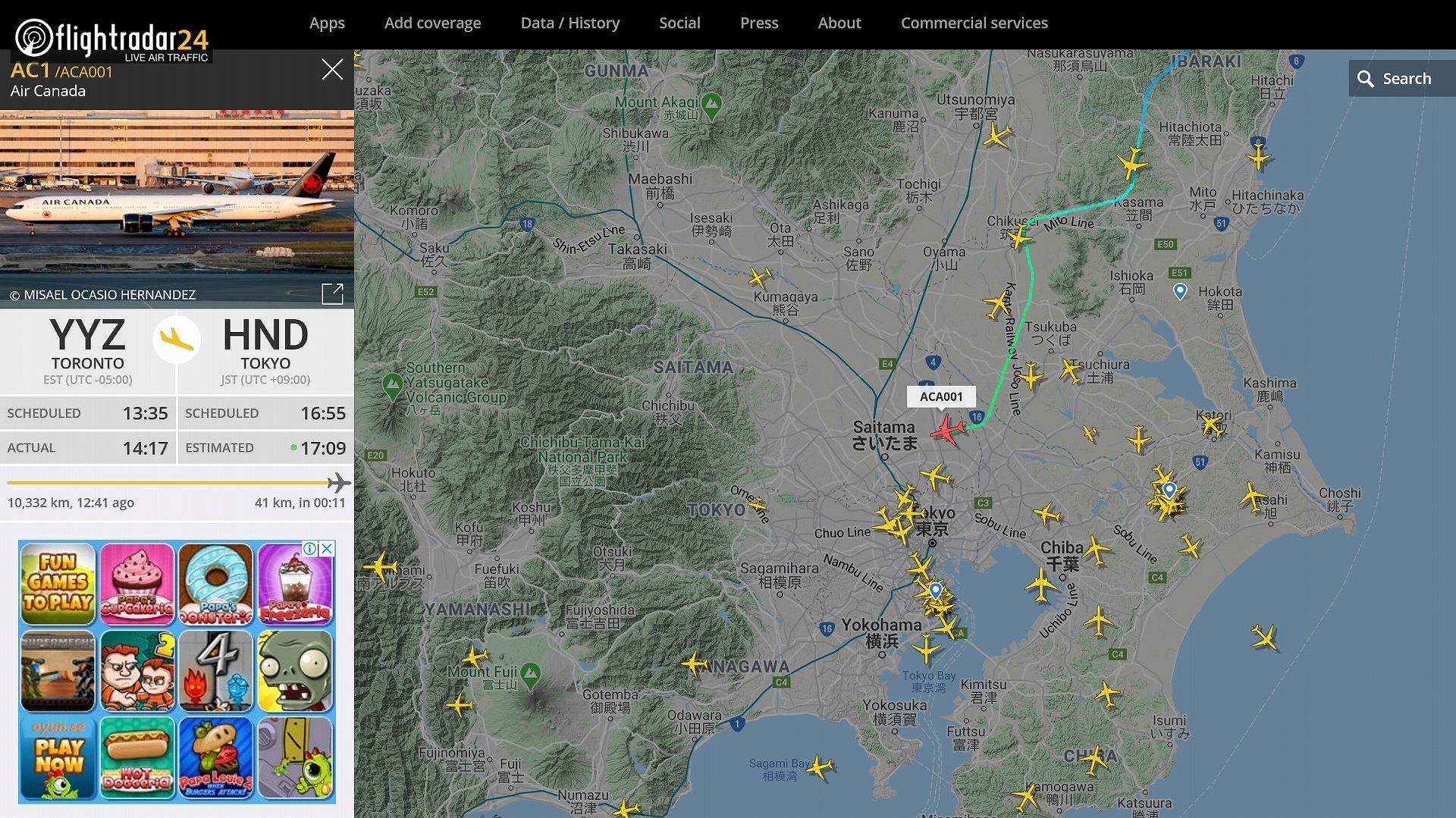
Task: Open the Add coverage menu
Action: (x=432, y=23)
